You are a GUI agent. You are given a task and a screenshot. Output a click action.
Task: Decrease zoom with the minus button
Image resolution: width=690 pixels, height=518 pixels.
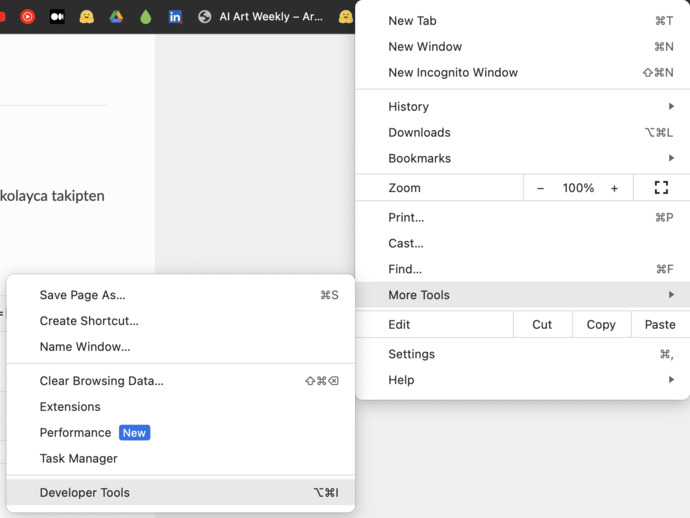pyautogui.click(x=540, y=188)
